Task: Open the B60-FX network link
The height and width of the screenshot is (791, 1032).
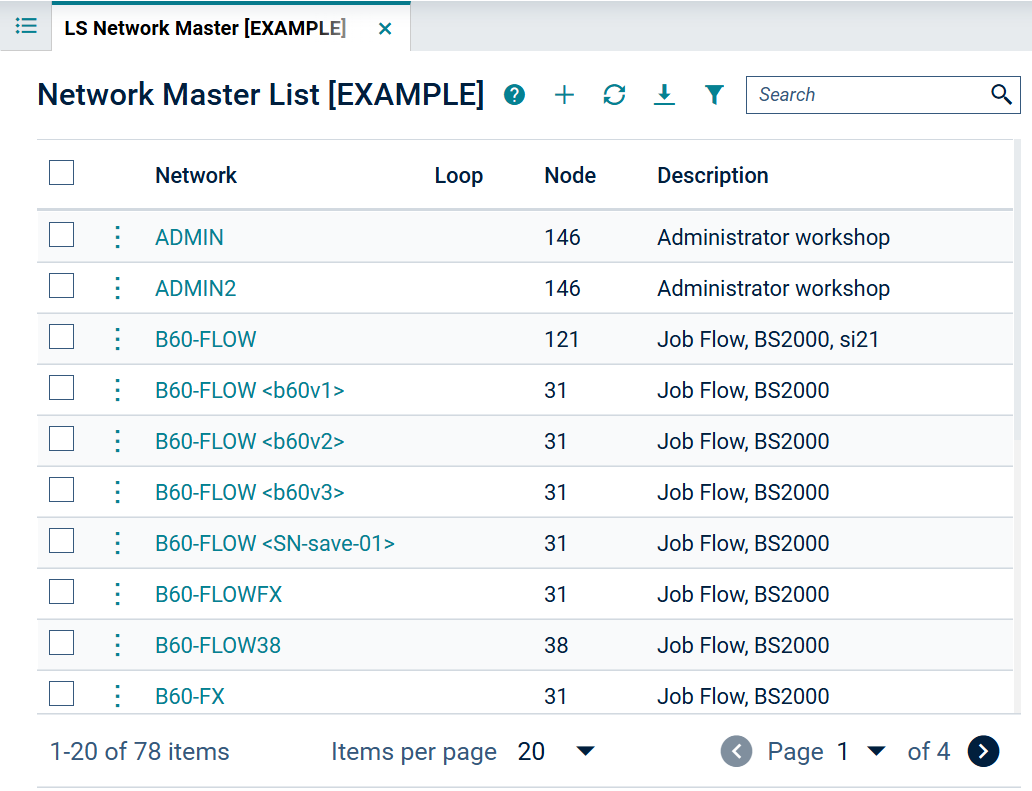Action: point(190,696)
